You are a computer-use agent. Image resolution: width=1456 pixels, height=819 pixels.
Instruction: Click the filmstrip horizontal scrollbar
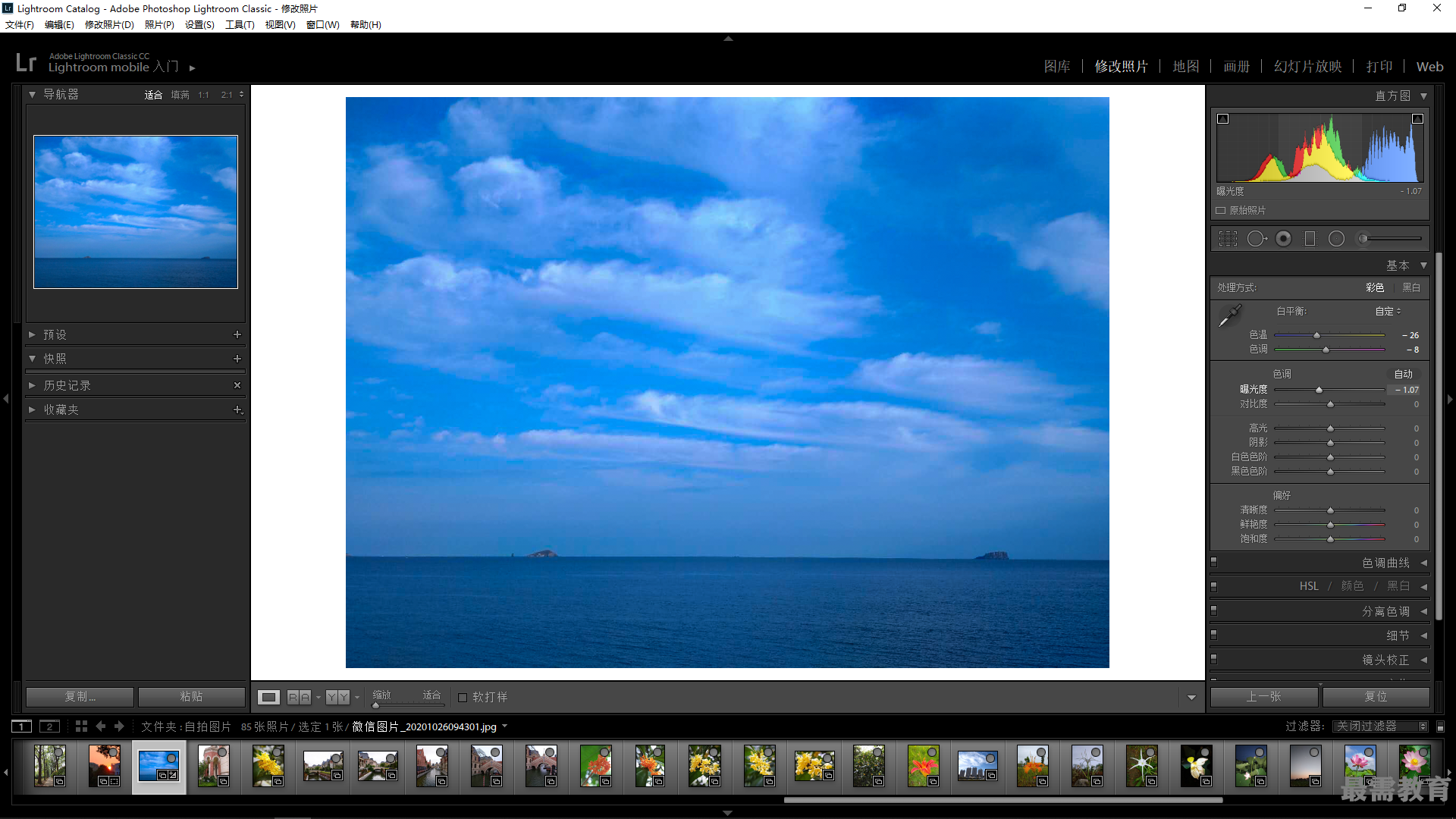[x=1003, y=800]
